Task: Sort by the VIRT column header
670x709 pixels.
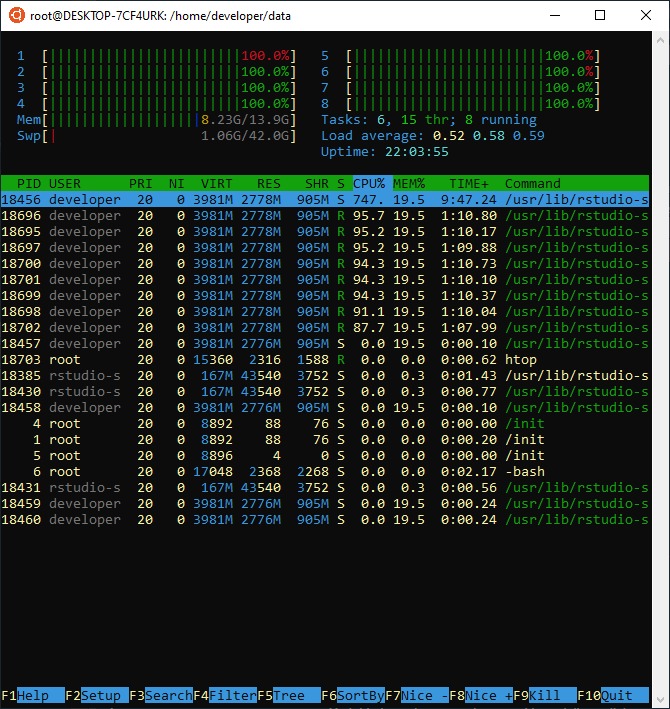Action: coord(217,184)
